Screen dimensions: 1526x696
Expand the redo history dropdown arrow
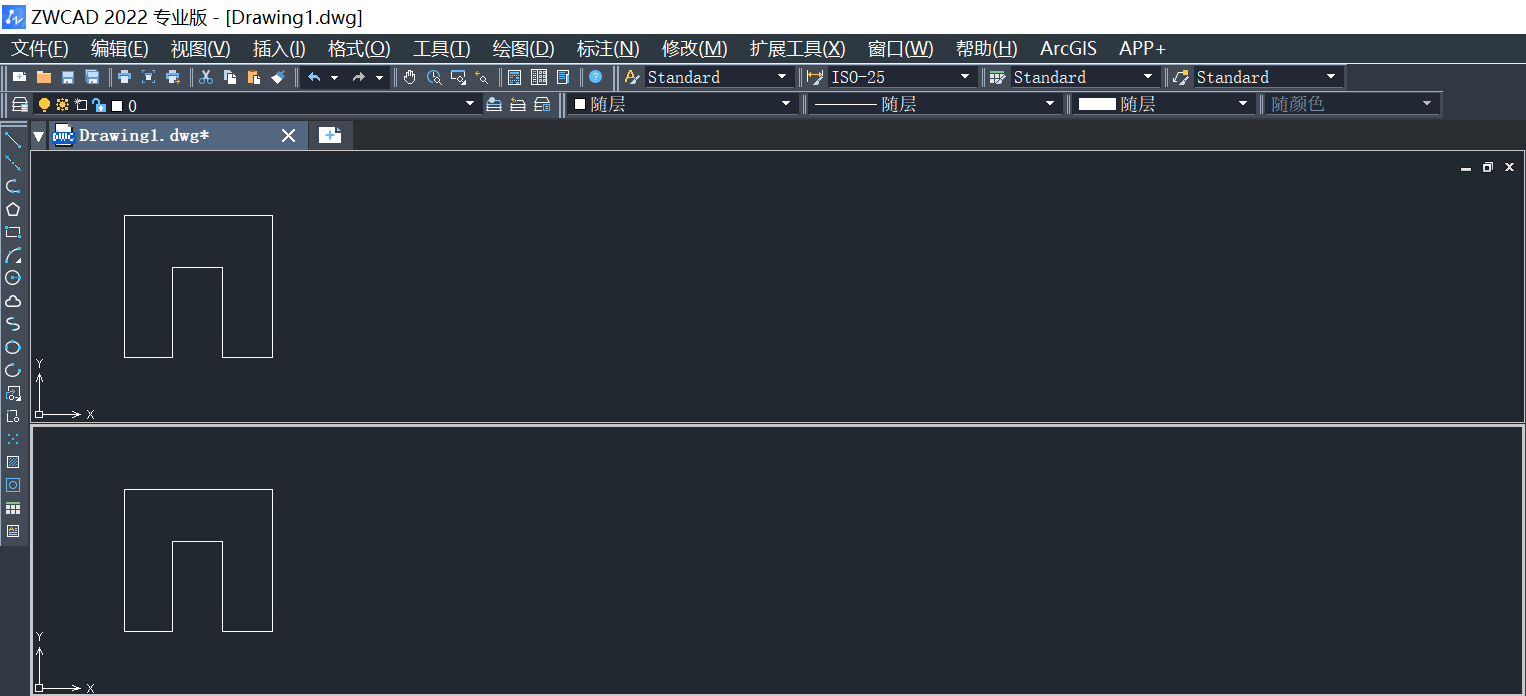(379, 77)
